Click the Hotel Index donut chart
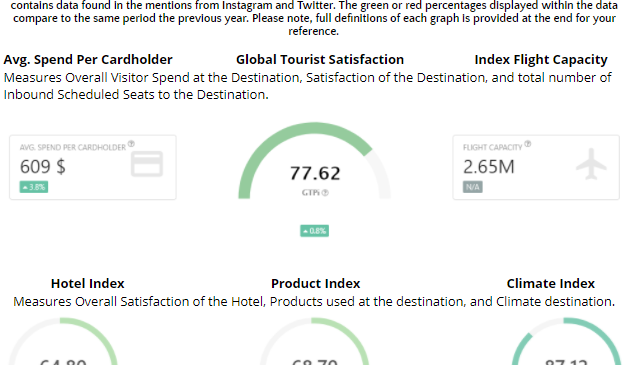Image resolution: width=630 pixels, height=365 pixels. 63,342
